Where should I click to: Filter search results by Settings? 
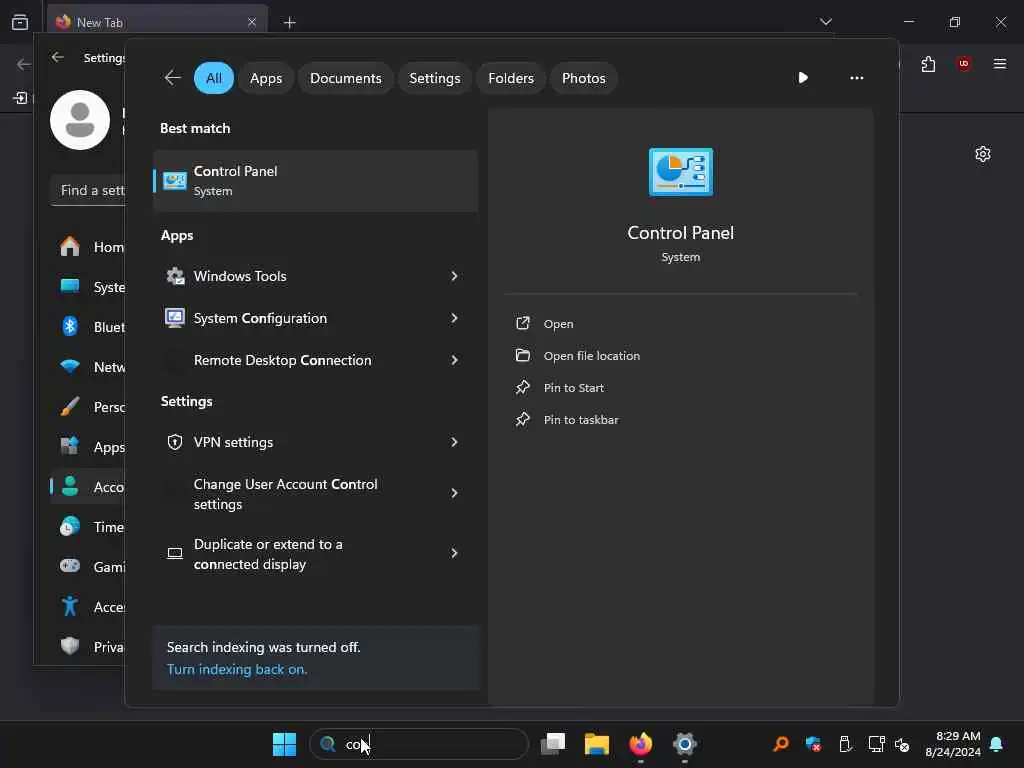(x=434, y=78)
